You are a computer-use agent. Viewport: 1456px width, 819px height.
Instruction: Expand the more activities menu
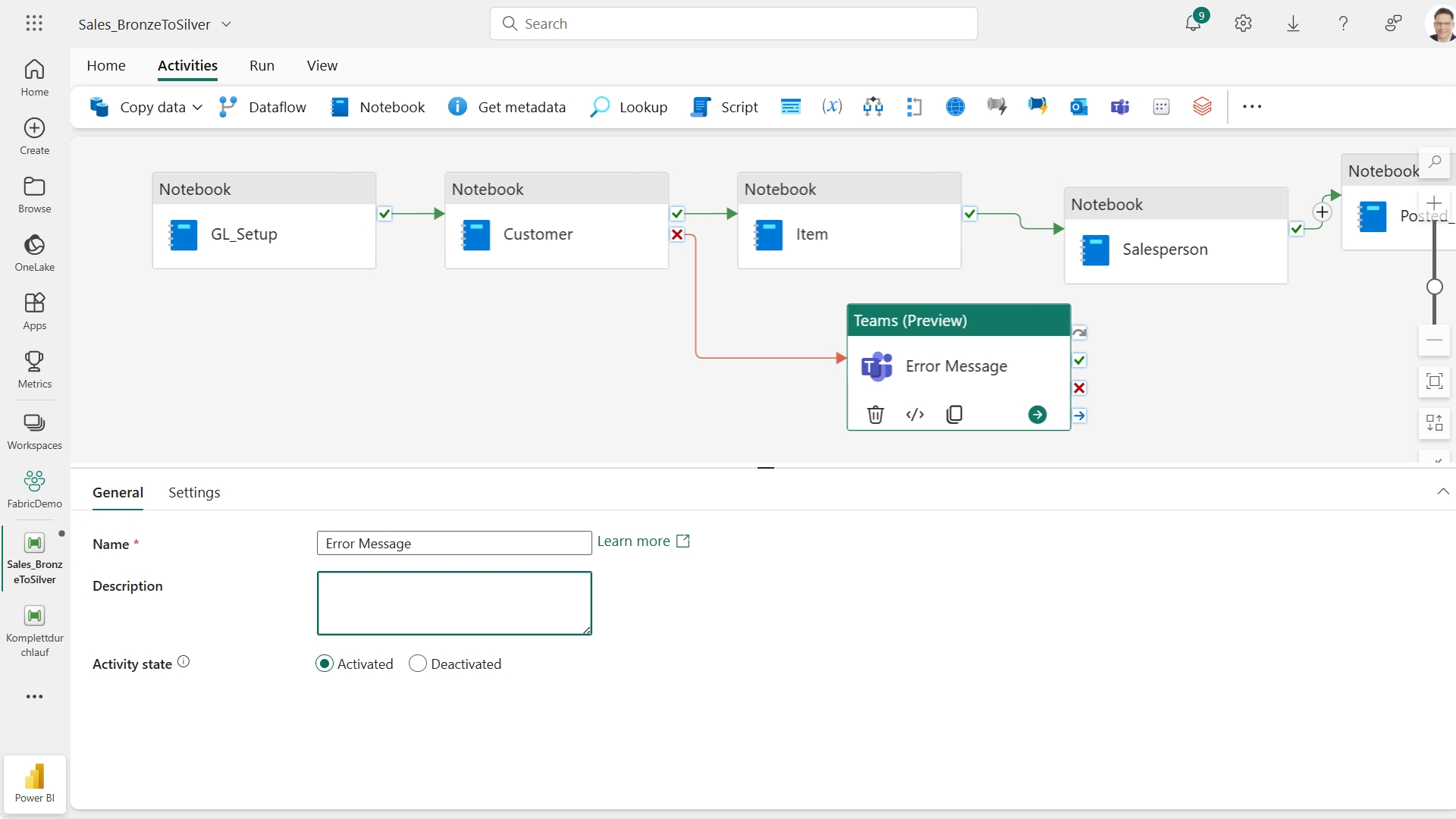tap(1251, 106)
